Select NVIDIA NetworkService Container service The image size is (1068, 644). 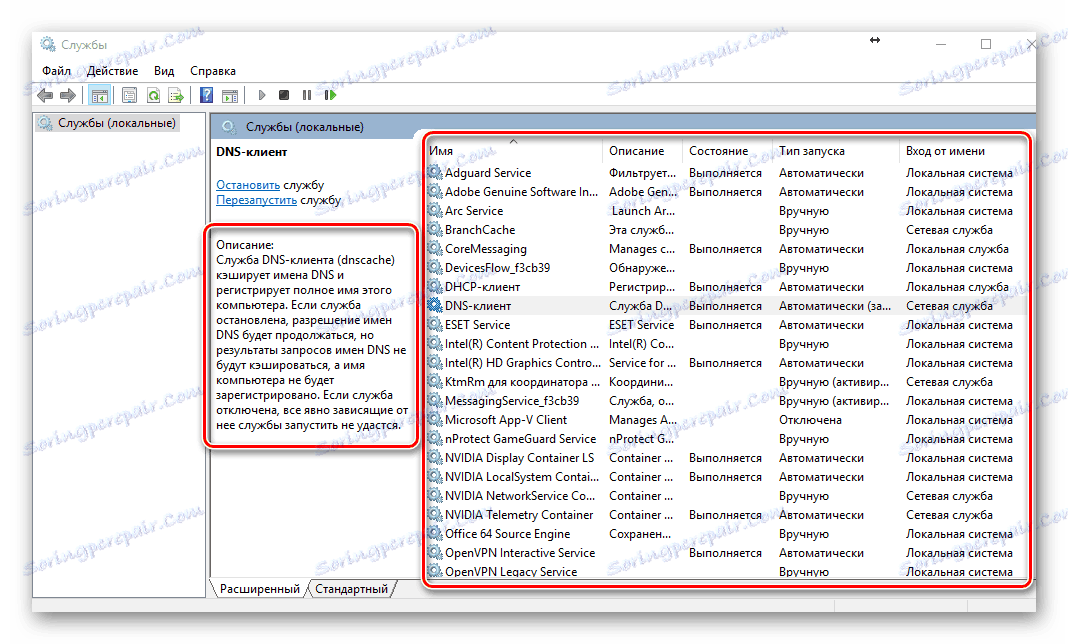(x=725, y=495)
